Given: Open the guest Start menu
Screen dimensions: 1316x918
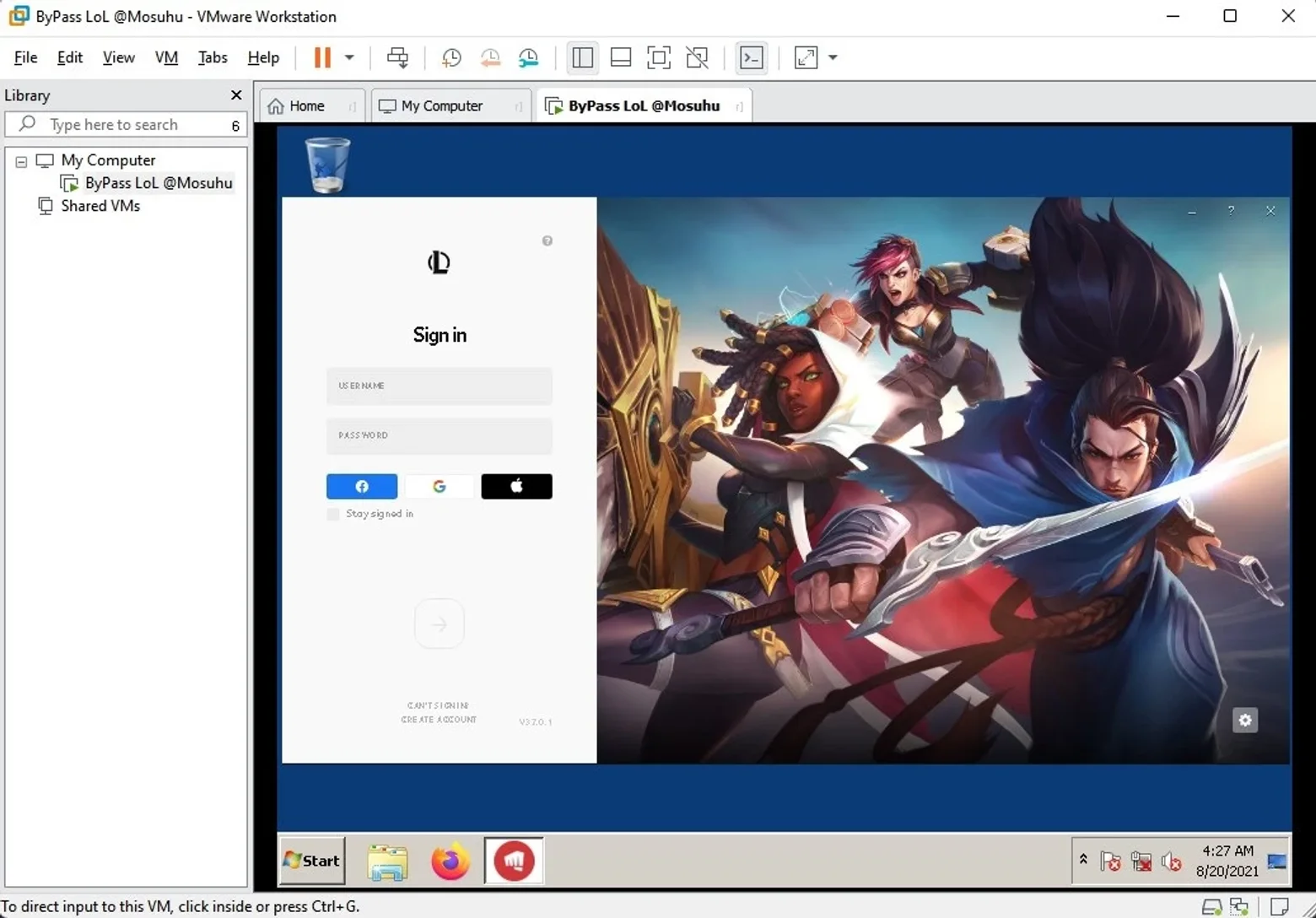Looking at the screenshot, I should tap(312, 861).
